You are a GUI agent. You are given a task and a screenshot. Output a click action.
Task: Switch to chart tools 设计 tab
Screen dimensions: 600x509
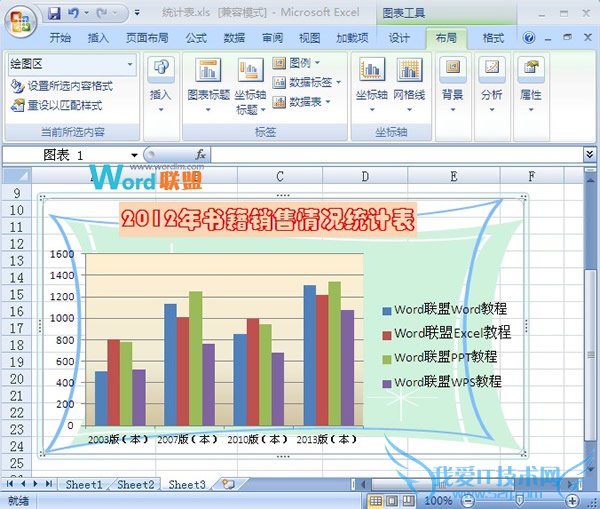tap(399, 38)
